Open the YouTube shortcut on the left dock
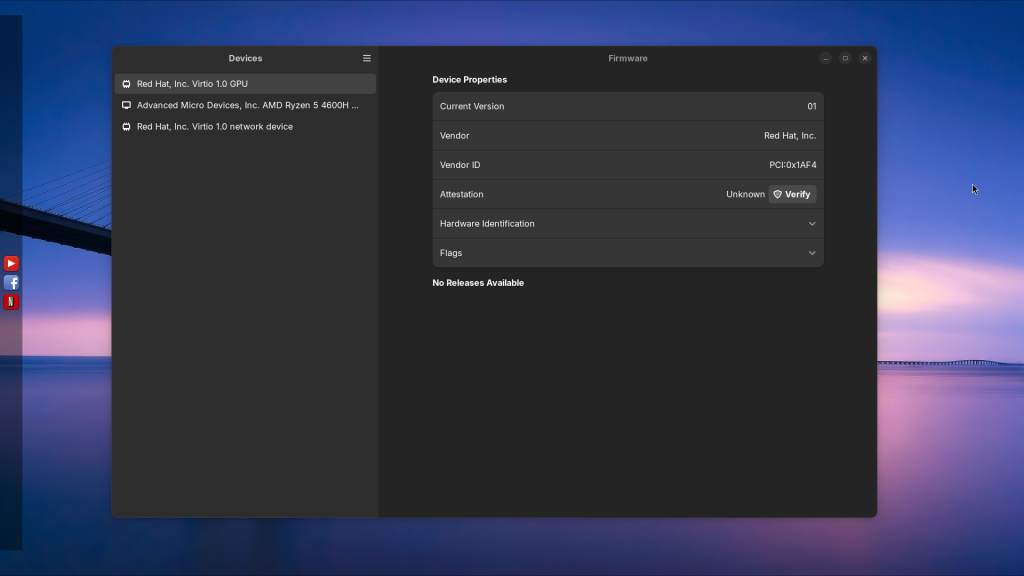1024x576 pixels. click(11, 264)
